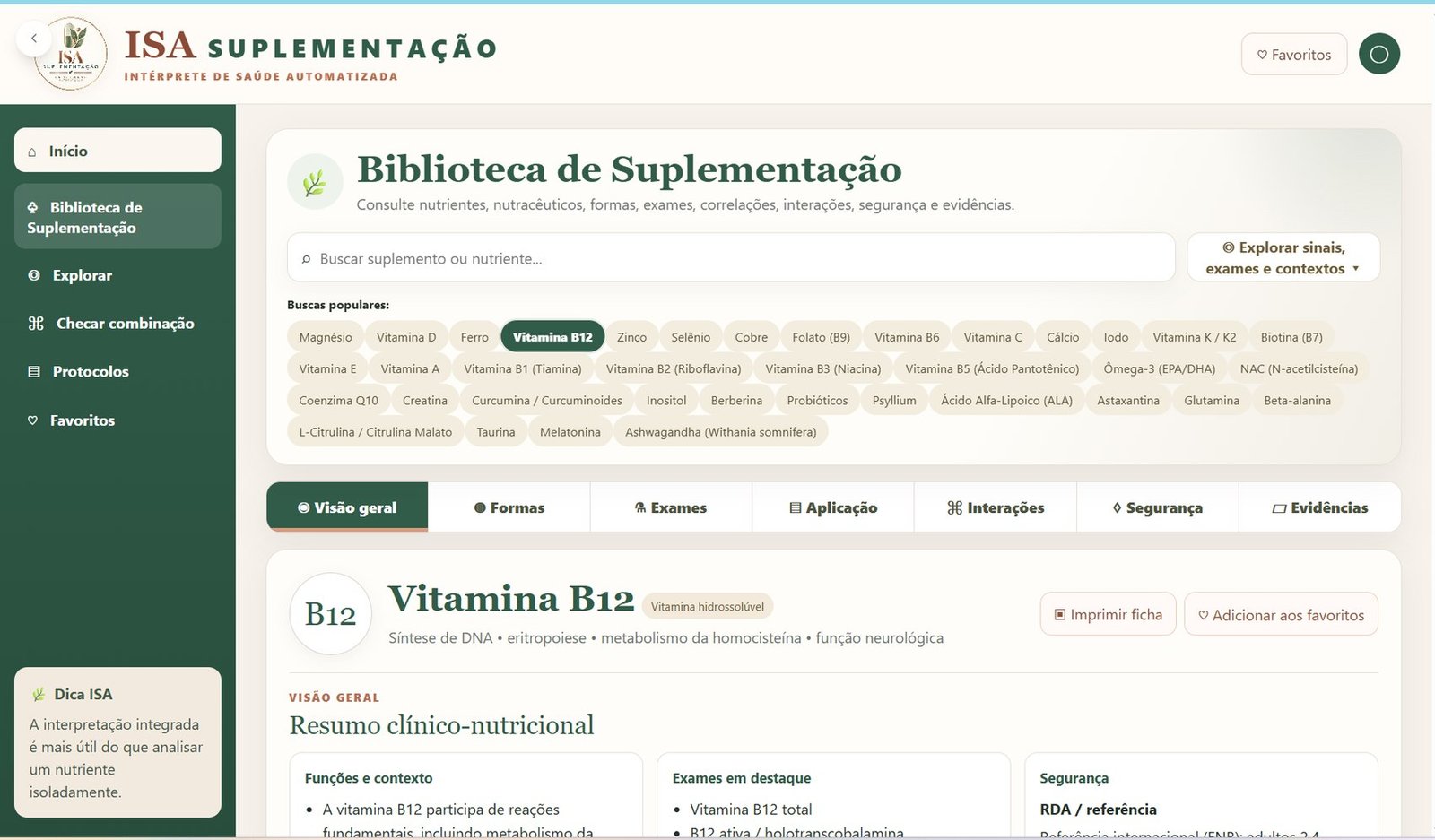Click the B12 round badge
The width and height of the screenshot is (1435, 840).
click(x=330, y=614)
